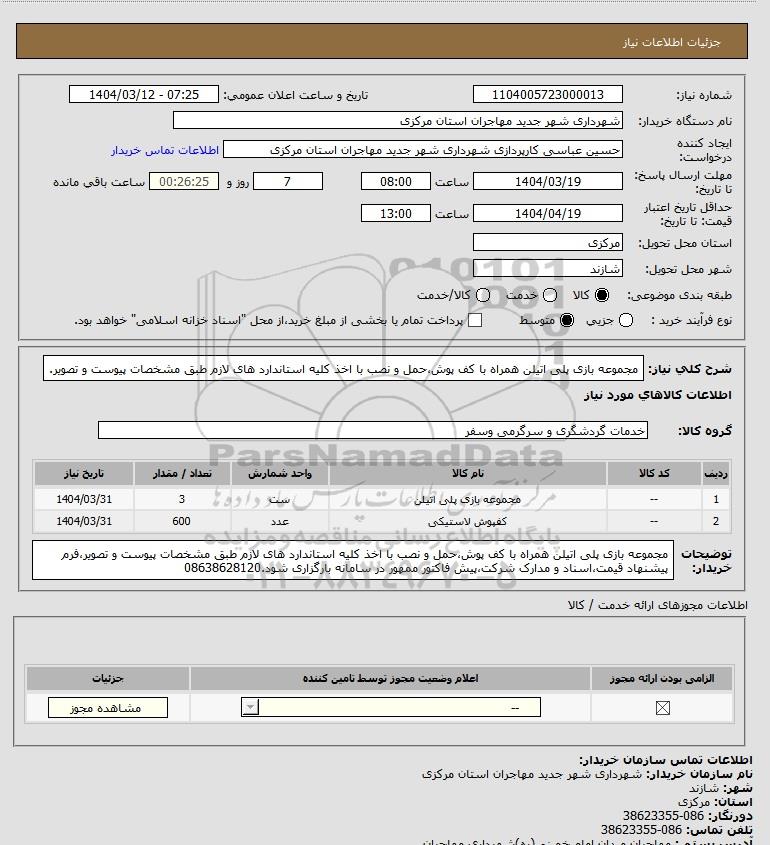770x845 pixels.
Task: Click the price validity time 13:00
Action: 396,213
